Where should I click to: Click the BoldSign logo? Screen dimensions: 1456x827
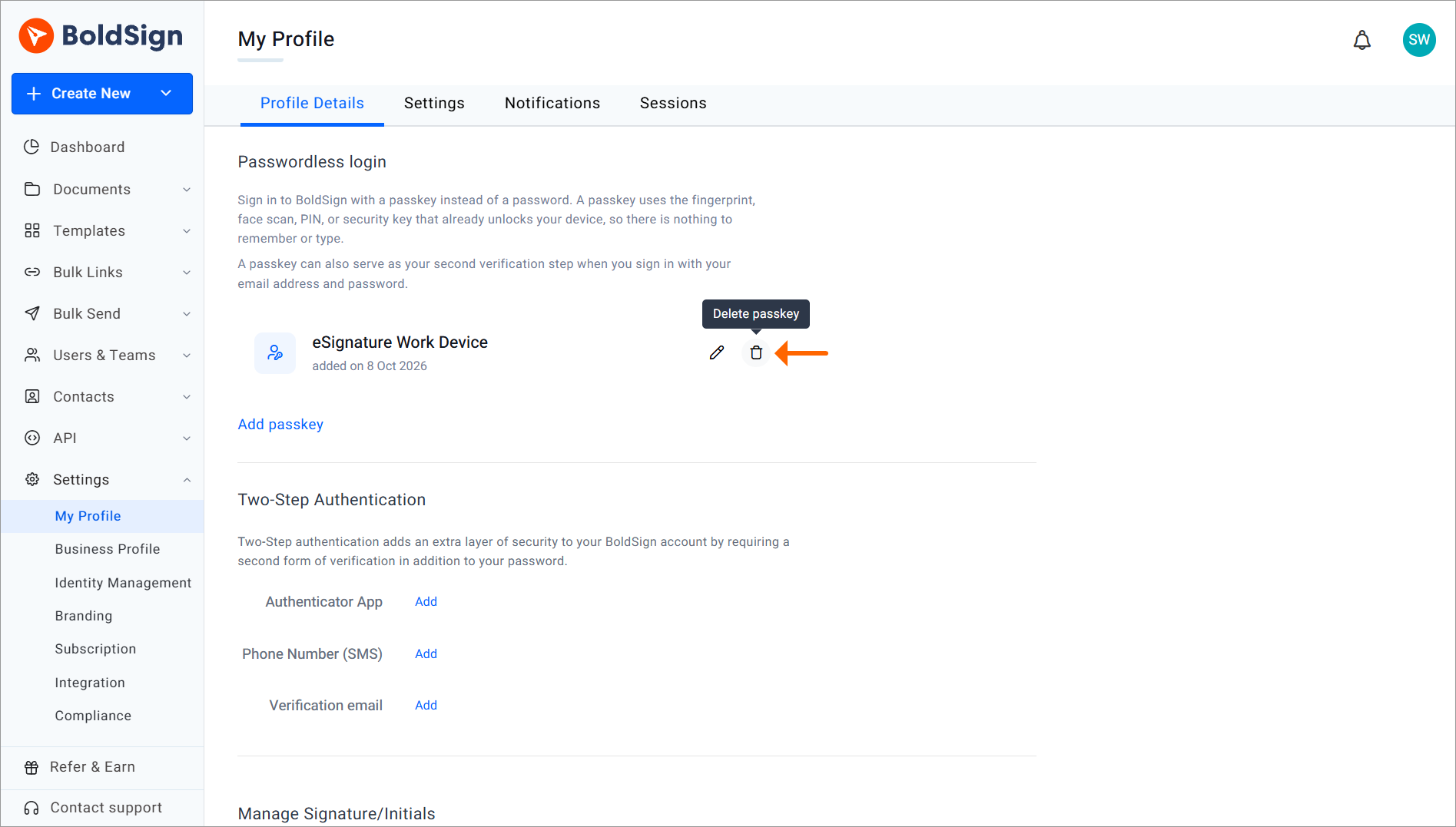(101, 36)
